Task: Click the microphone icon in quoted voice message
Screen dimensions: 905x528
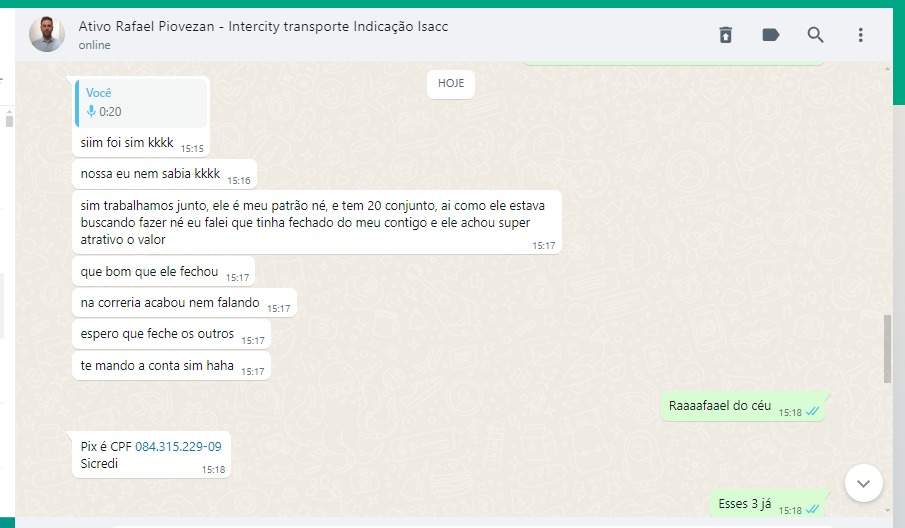Action: [x=91, y=112]
